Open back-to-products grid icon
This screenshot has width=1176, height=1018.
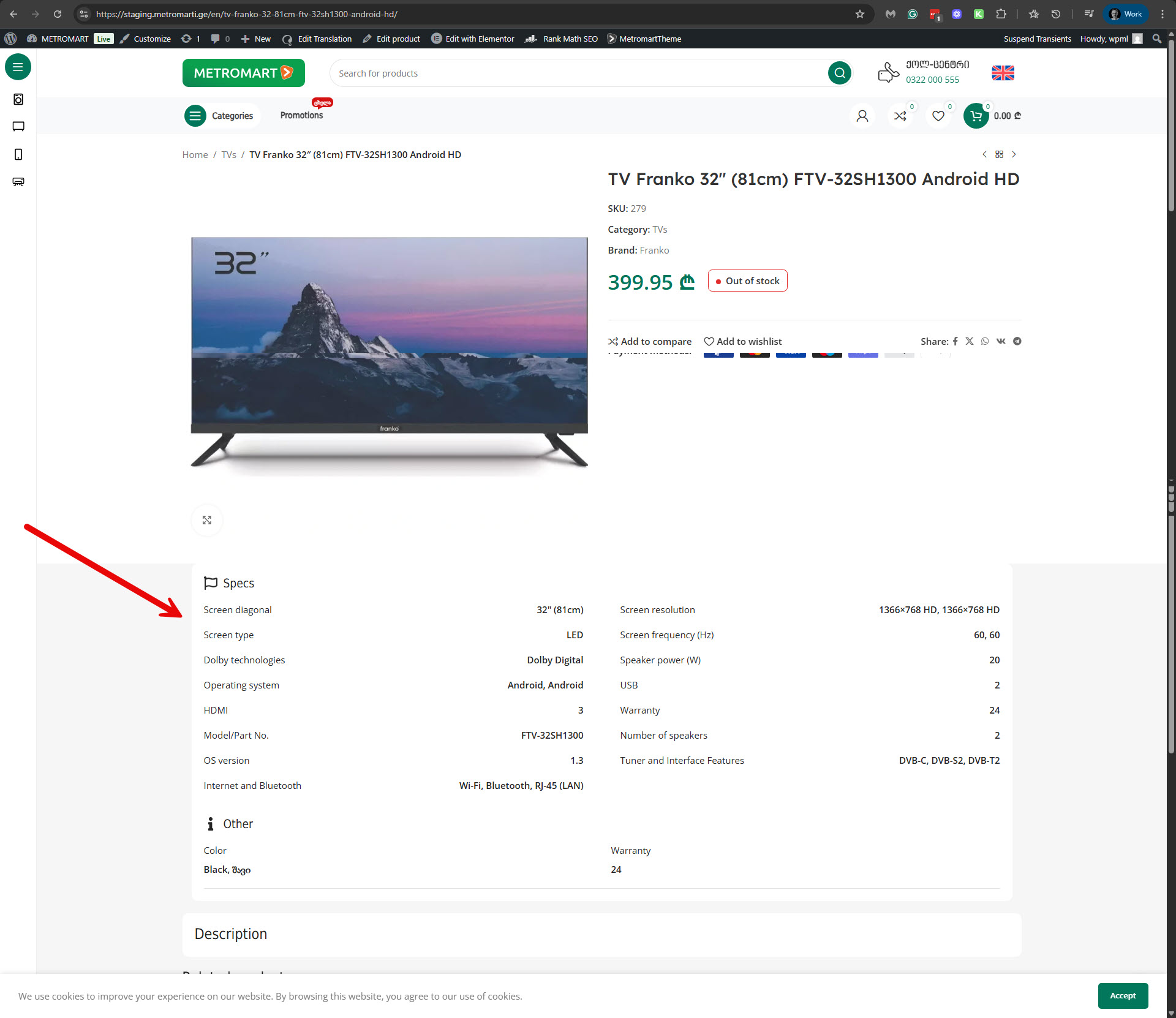(x=999, y=154)
